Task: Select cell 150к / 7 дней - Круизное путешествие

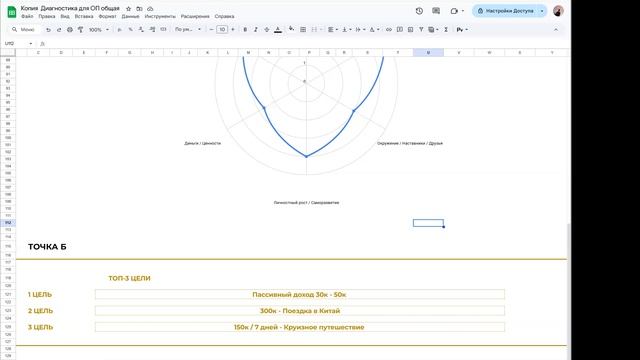Action: 300,327
